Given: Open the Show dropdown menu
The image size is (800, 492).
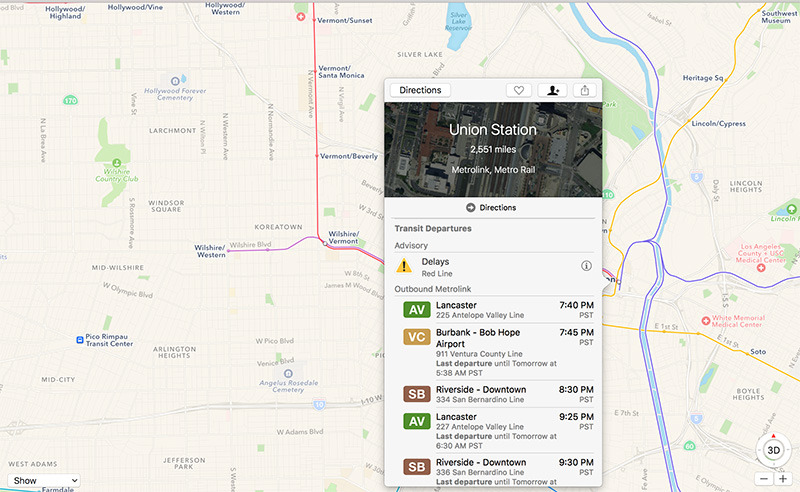Looking at the screenshot, I should tap(44, 480).
